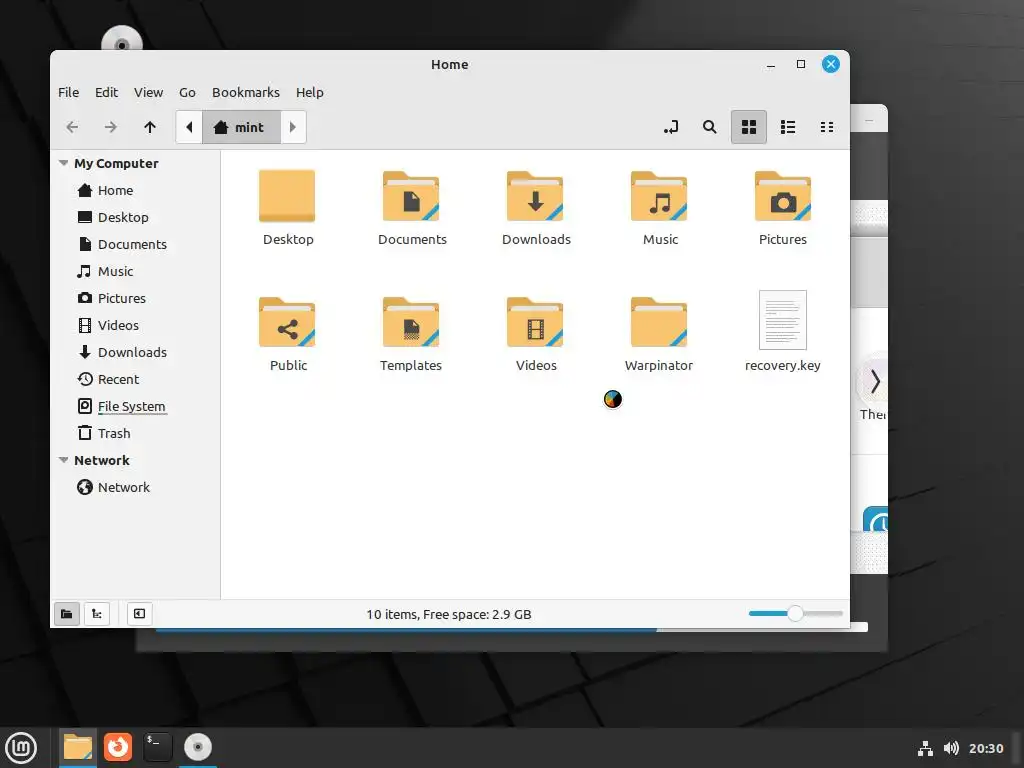Open Network in the sidebar

[135, 488]
